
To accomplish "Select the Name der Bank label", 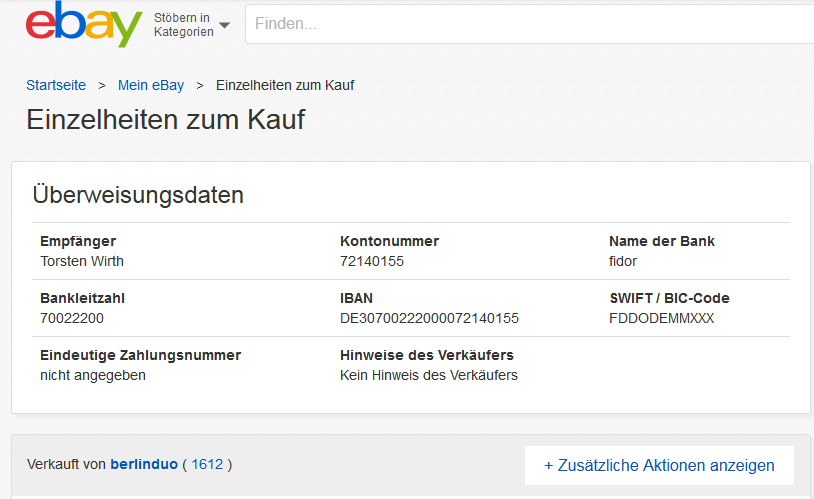I will 662,241.
